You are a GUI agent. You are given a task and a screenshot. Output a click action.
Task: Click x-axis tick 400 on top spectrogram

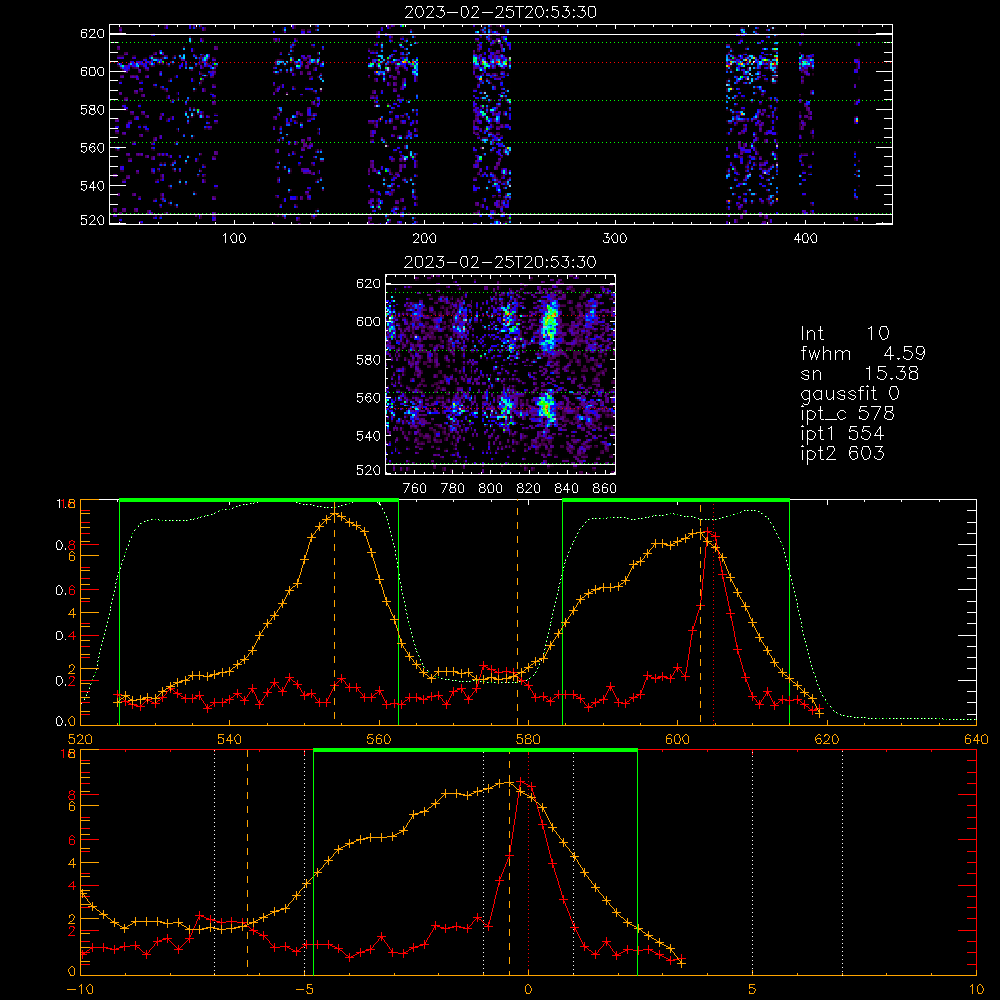[x=805, y=239]
